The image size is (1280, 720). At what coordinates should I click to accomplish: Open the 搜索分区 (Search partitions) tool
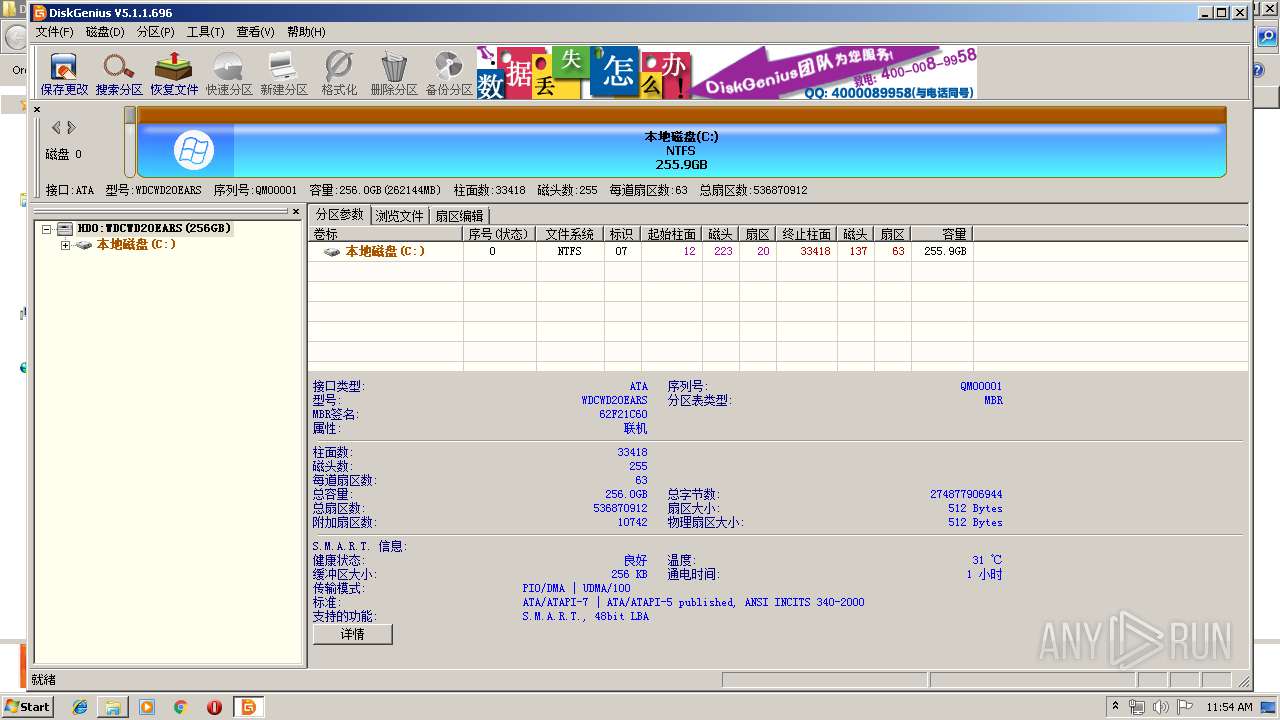119,73
